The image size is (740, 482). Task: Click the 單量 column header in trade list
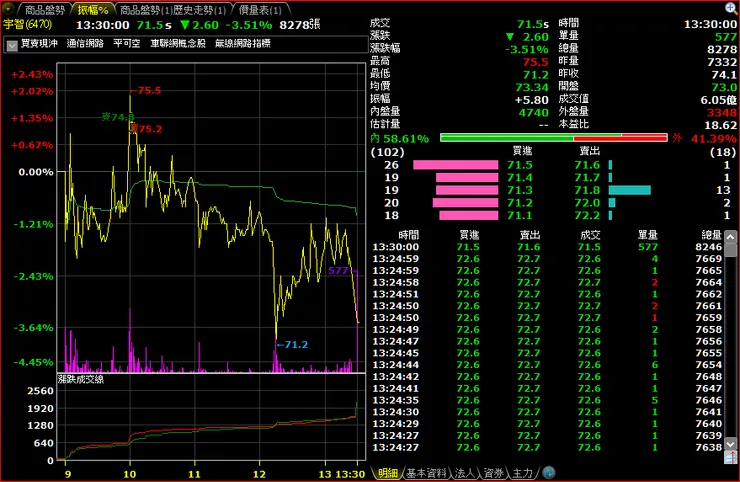(648, 235)
